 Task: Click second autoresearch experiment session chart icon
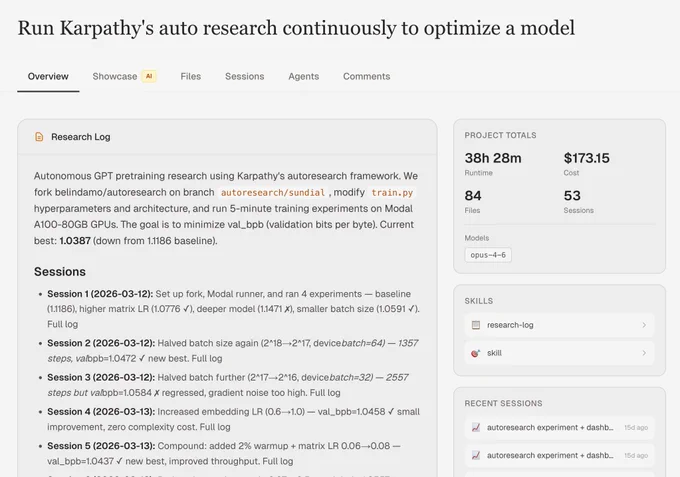pyautogui.click(x=476, y=455)
